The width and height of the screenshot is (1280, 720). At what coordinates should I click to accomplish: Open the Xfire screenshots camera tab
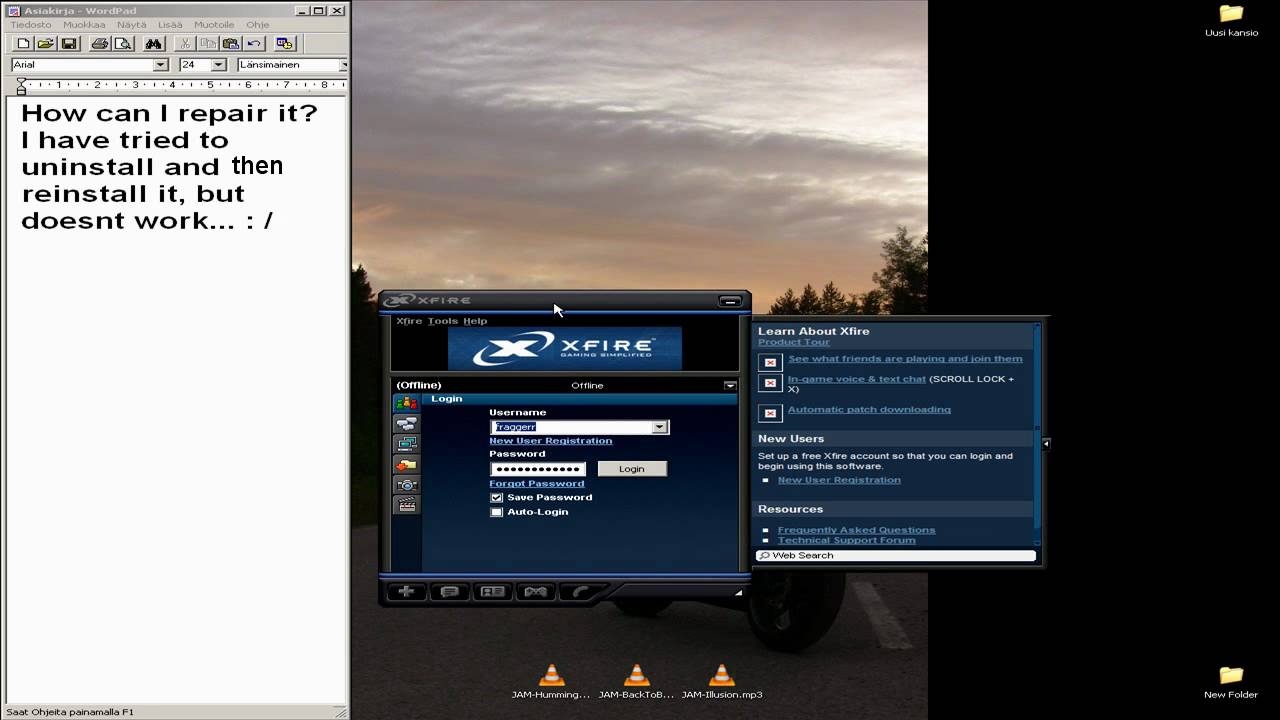pos(406,485)
